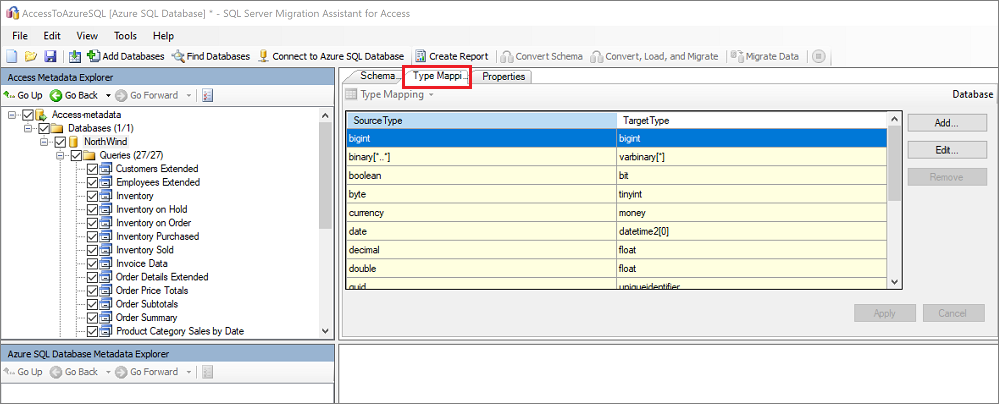Image resolution: width=999 pixels, height=404 pixels.
Task: Click the Add... button
Action: (946, 123)
